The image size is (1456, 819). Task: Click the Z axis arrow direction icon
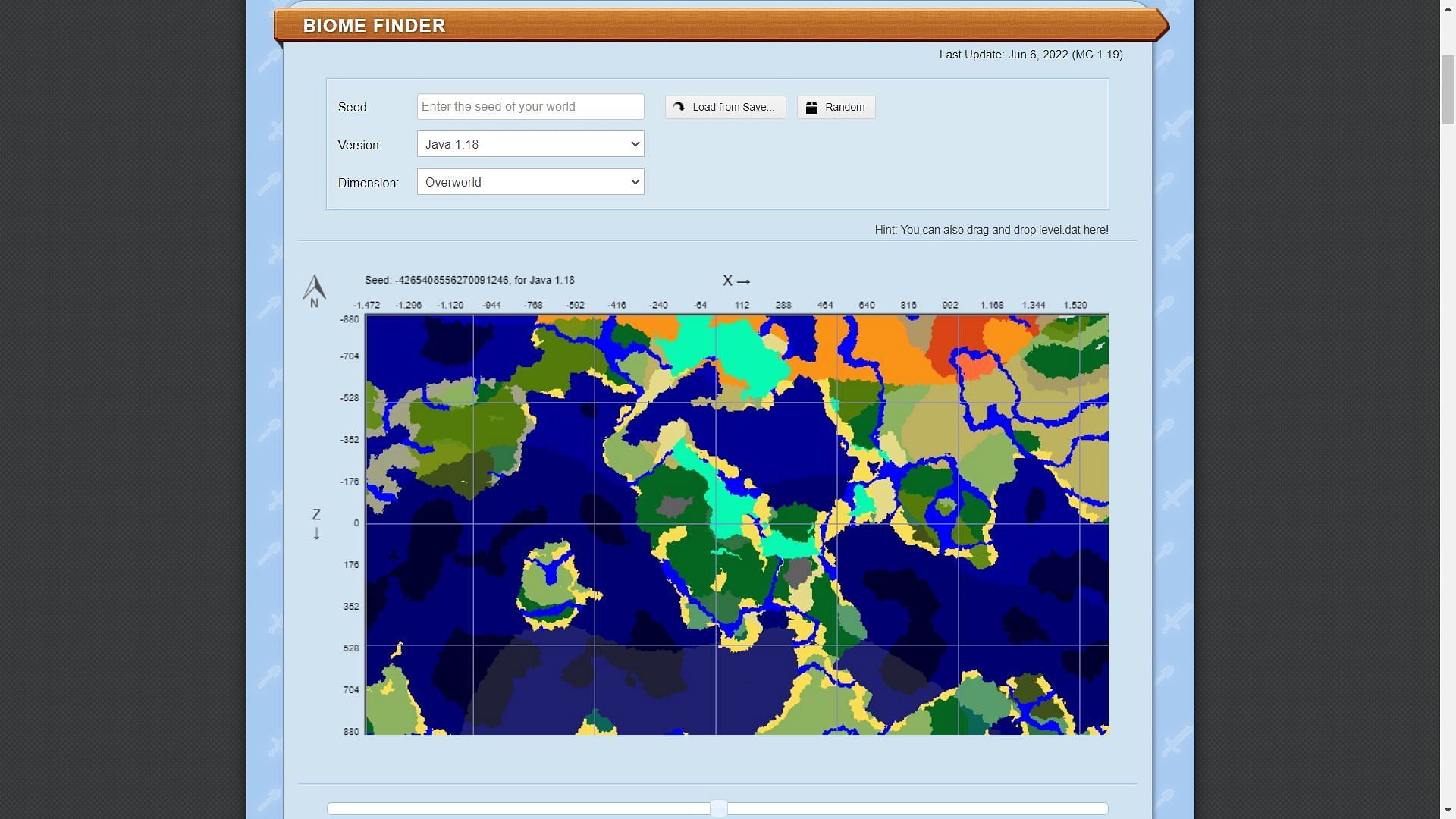pyautogui.click(x=315, y=534)
